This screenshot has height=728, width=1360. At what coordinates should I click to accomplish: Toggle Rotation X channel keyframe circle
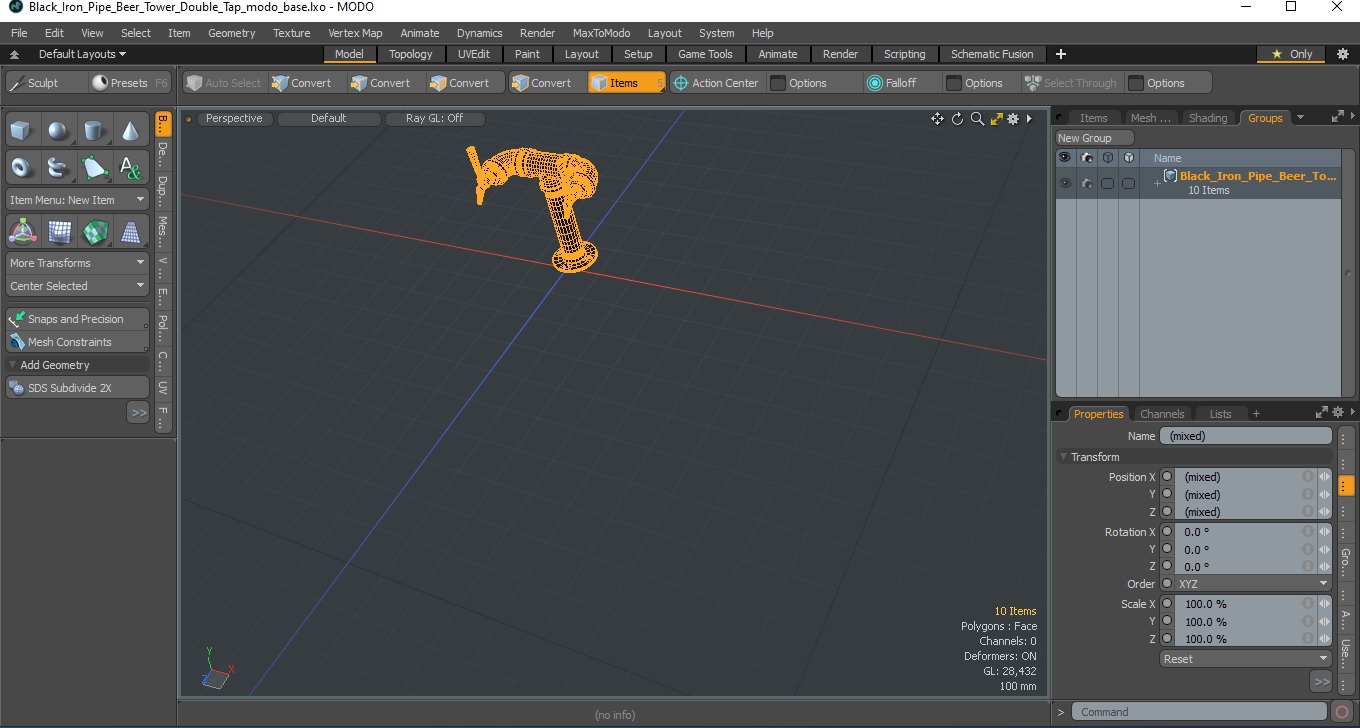[1167, 532]
